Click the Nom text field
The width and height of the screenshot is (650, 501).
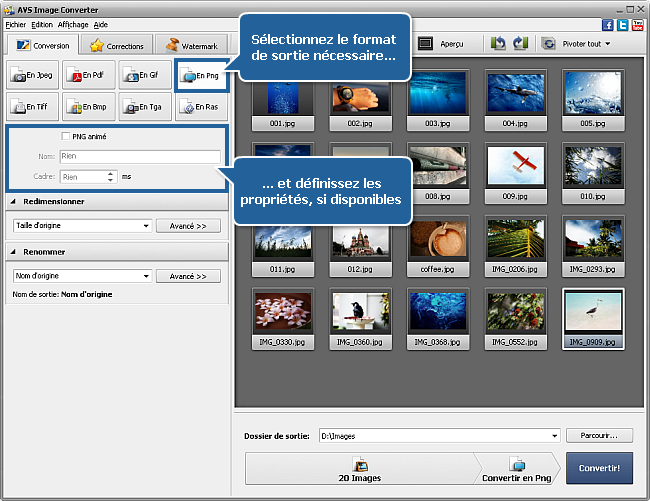pyautogui.click(x=140, y=156)
